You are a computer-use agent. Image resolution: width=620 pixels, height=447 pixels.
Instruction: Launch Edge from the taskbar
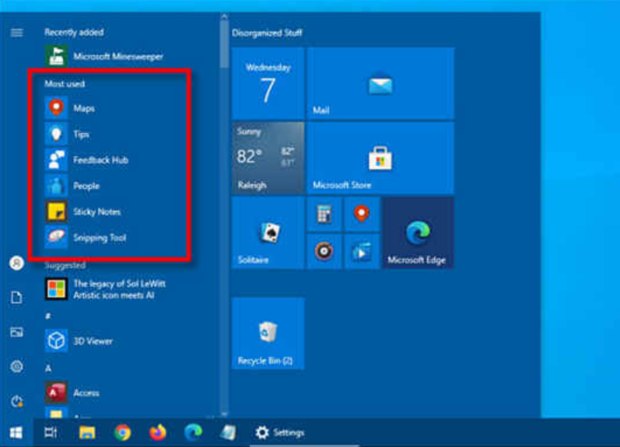(193, 432)
